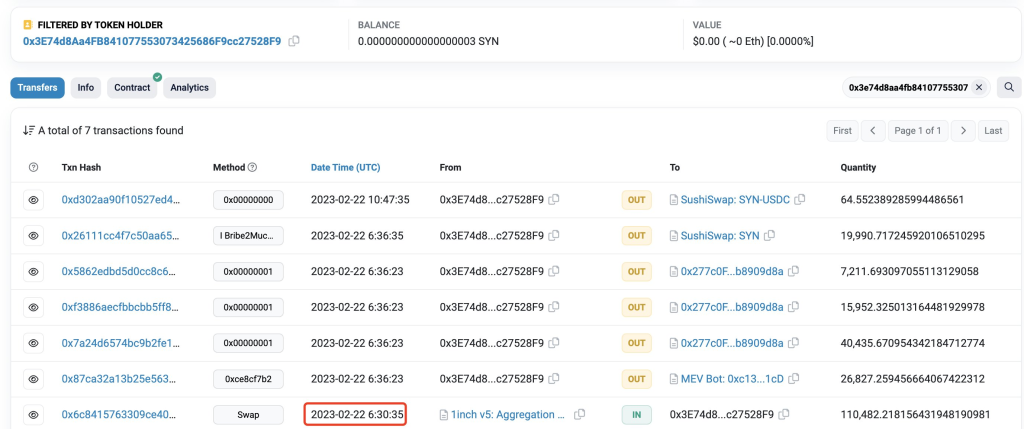This screenshot has height=429, width=1024.
Task: View details eye for 0x26111cc4f7c50aa65 row
Action: tap(33, 236)
